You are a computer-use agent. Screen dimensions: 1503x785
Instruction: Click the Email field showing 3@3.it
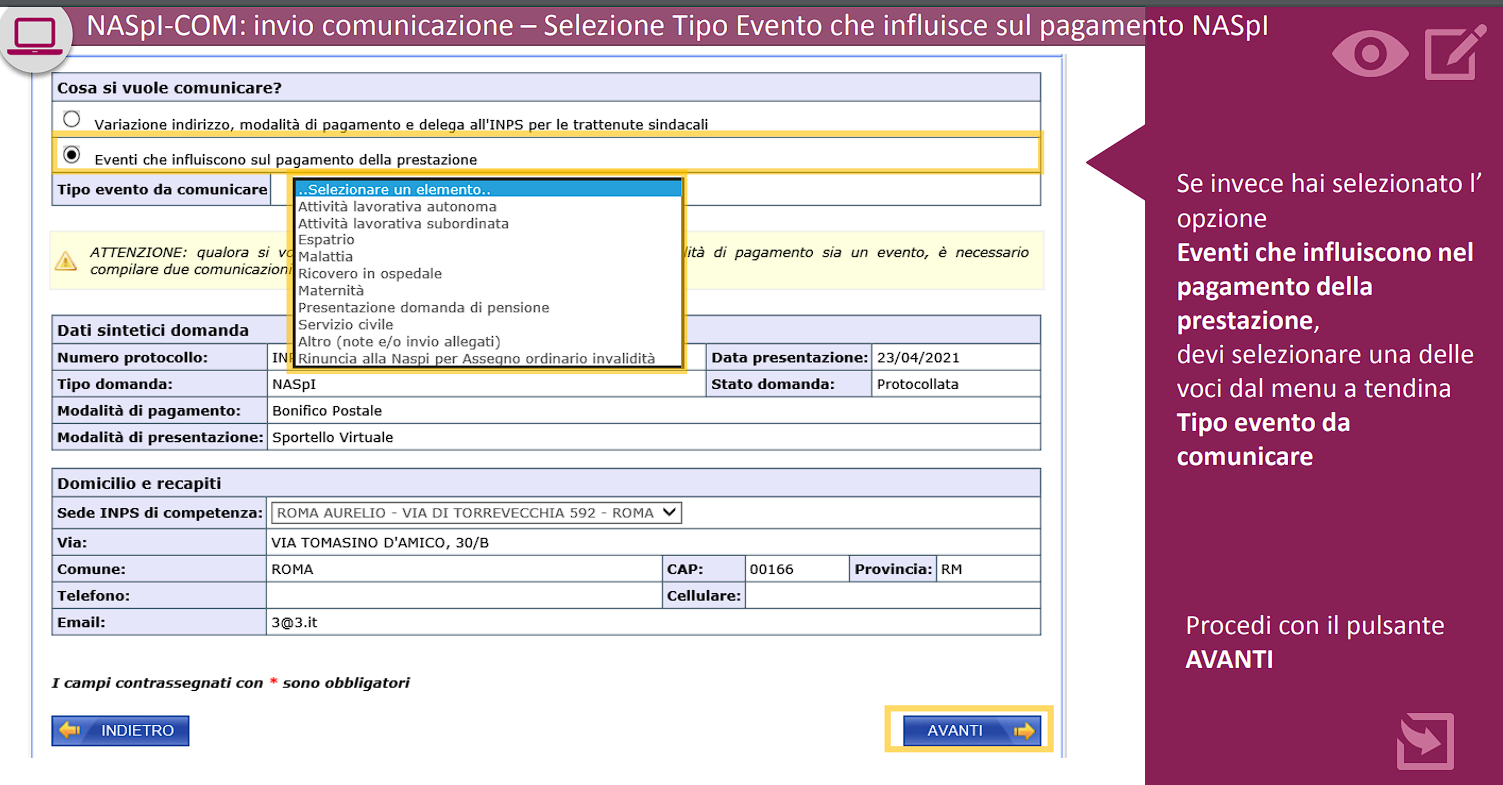point(450,622)
